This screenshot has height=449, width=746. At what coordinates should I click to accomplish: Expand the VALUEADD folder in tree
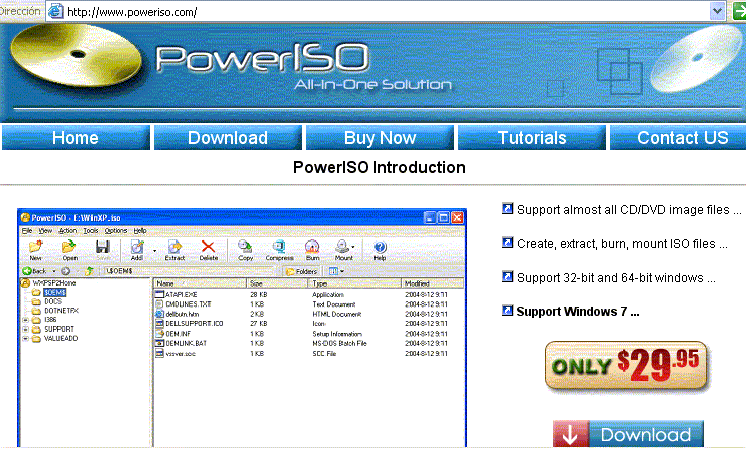point(25,339)
